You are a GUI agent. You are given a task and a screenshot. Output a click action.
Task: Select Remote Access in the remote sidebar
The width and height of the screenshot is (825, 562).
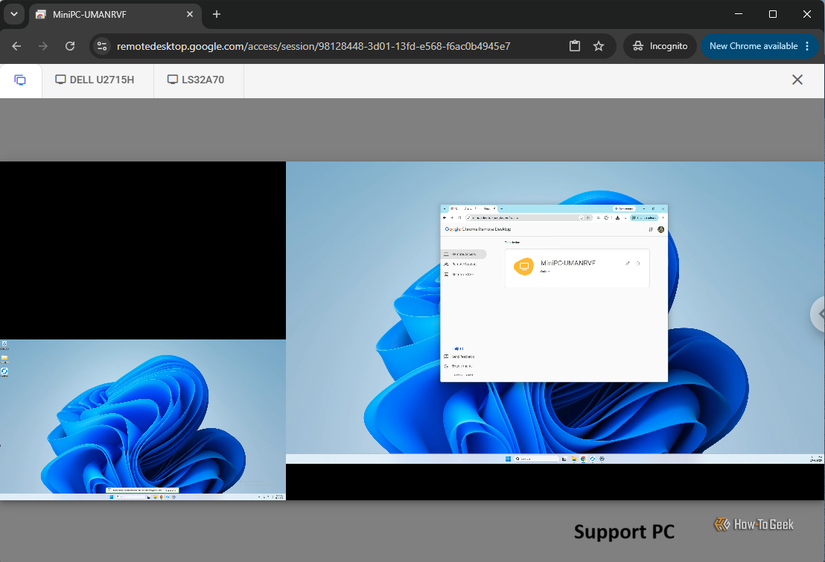click(x=463, y=254)
